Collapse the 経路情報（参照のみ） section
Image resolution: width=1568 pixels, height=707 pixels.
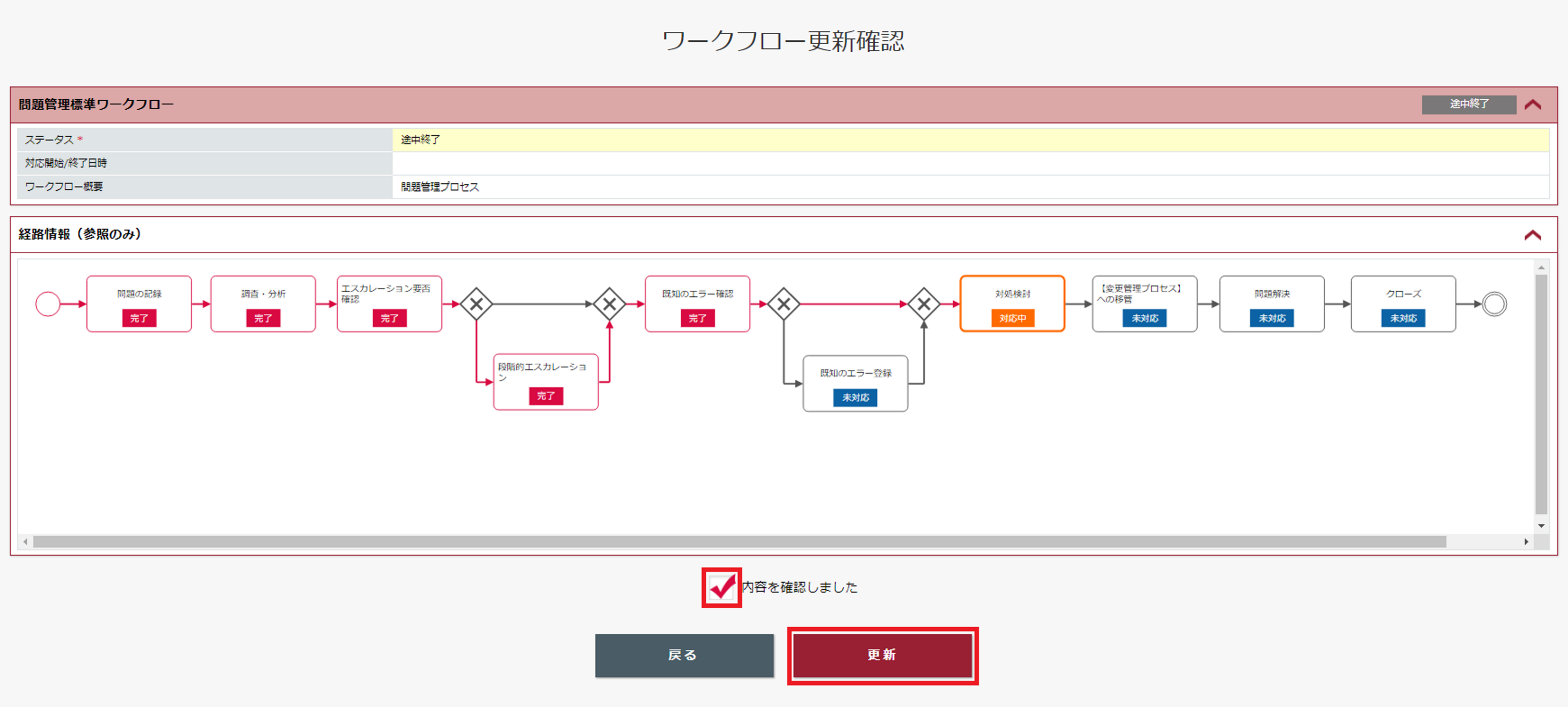[1533, 235]
